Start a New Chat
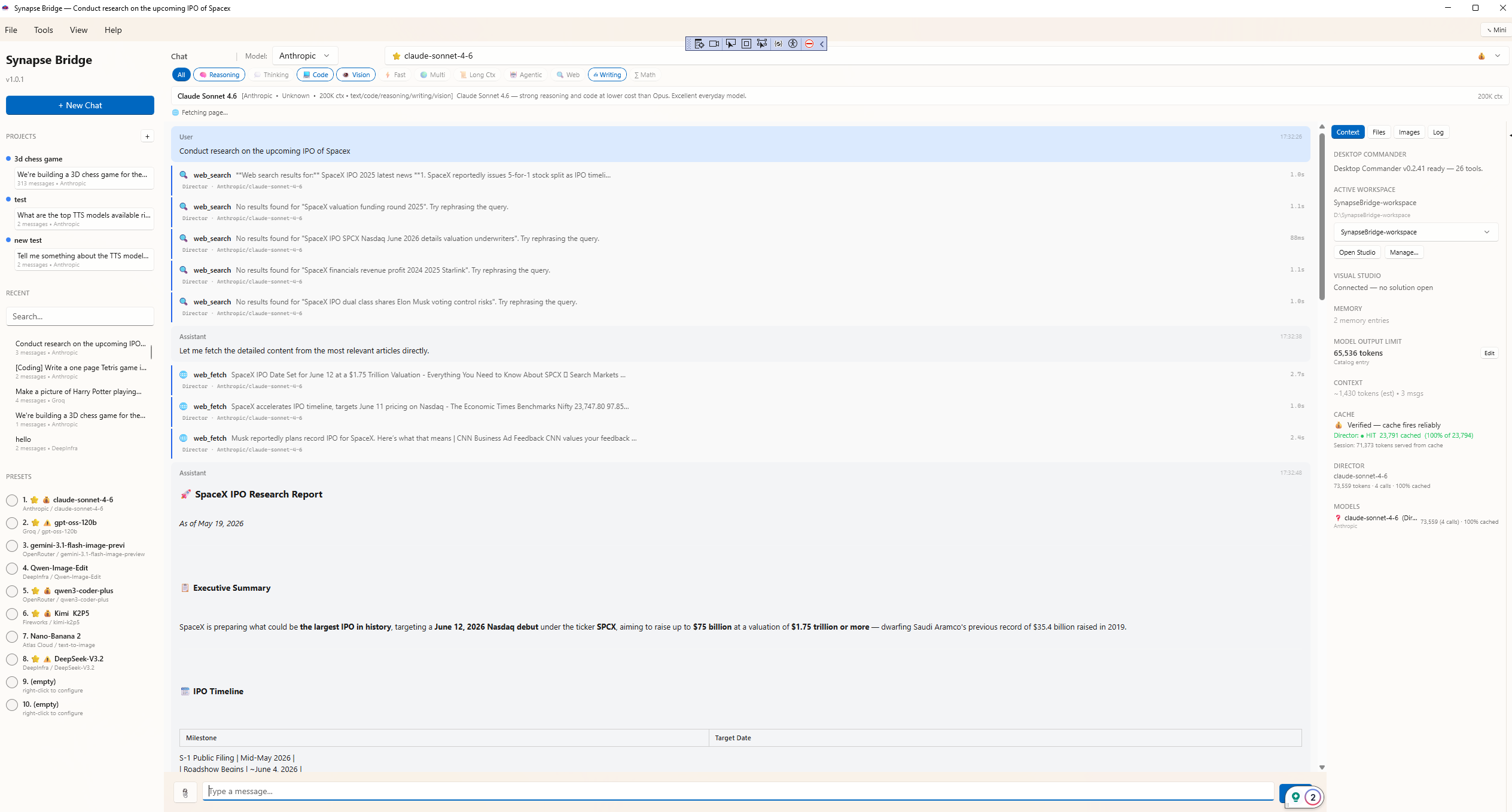The height and width of the screenshot is (812, 1512). click(80, 105)
